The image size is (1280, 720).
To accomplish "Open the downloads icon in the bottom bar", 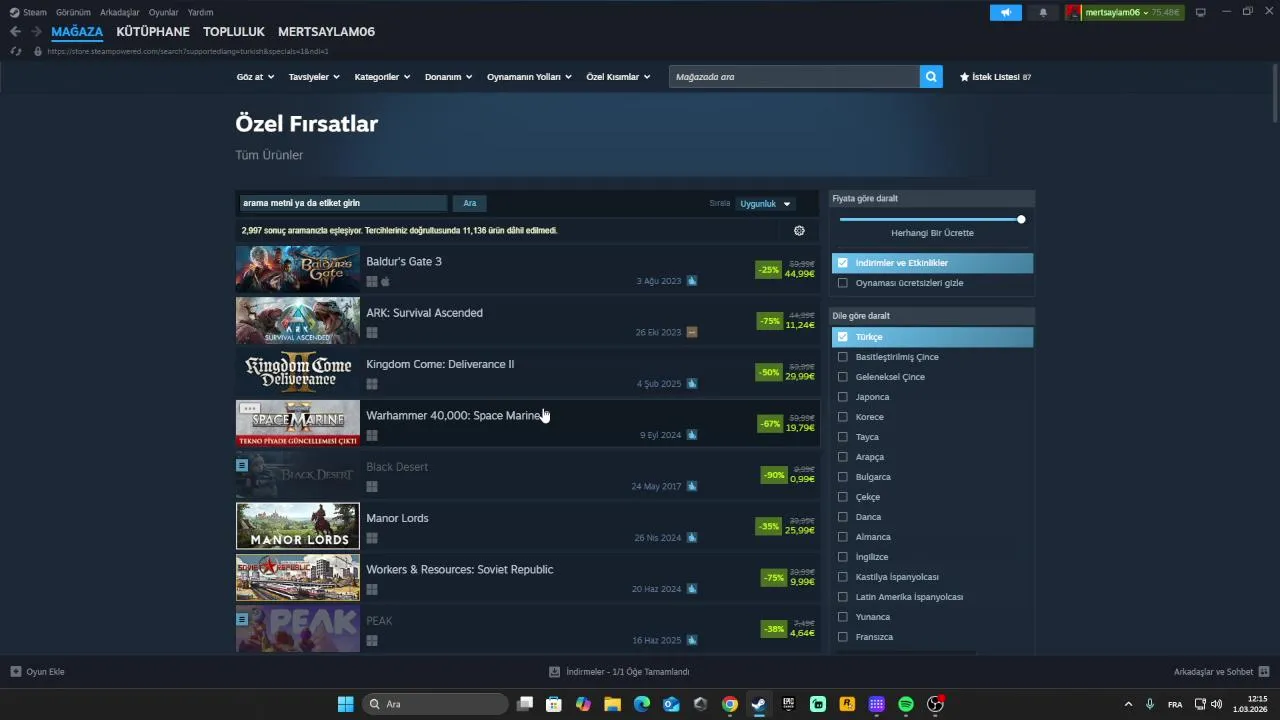I will pyautogui.click(x=555, y=672).
